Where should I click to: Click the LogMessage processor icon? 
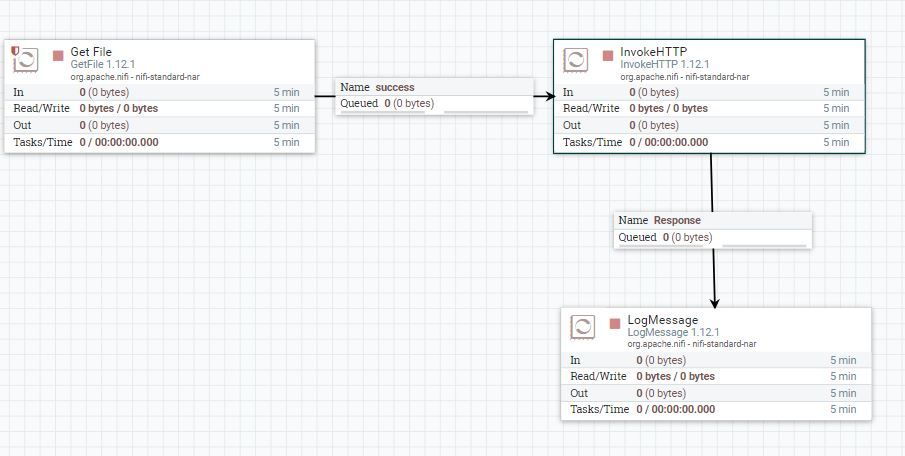tap(582, 327)
